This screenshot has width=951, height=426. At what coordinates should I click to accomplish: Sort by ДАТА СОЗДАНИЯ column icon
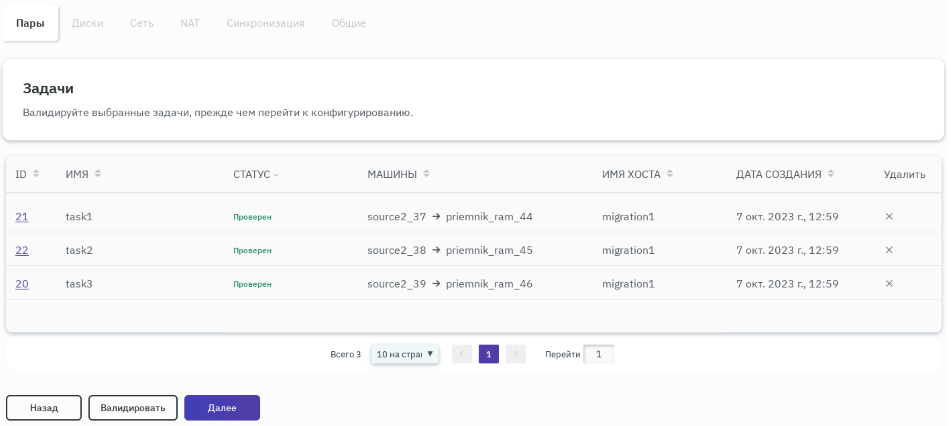[x=831, y=174]
